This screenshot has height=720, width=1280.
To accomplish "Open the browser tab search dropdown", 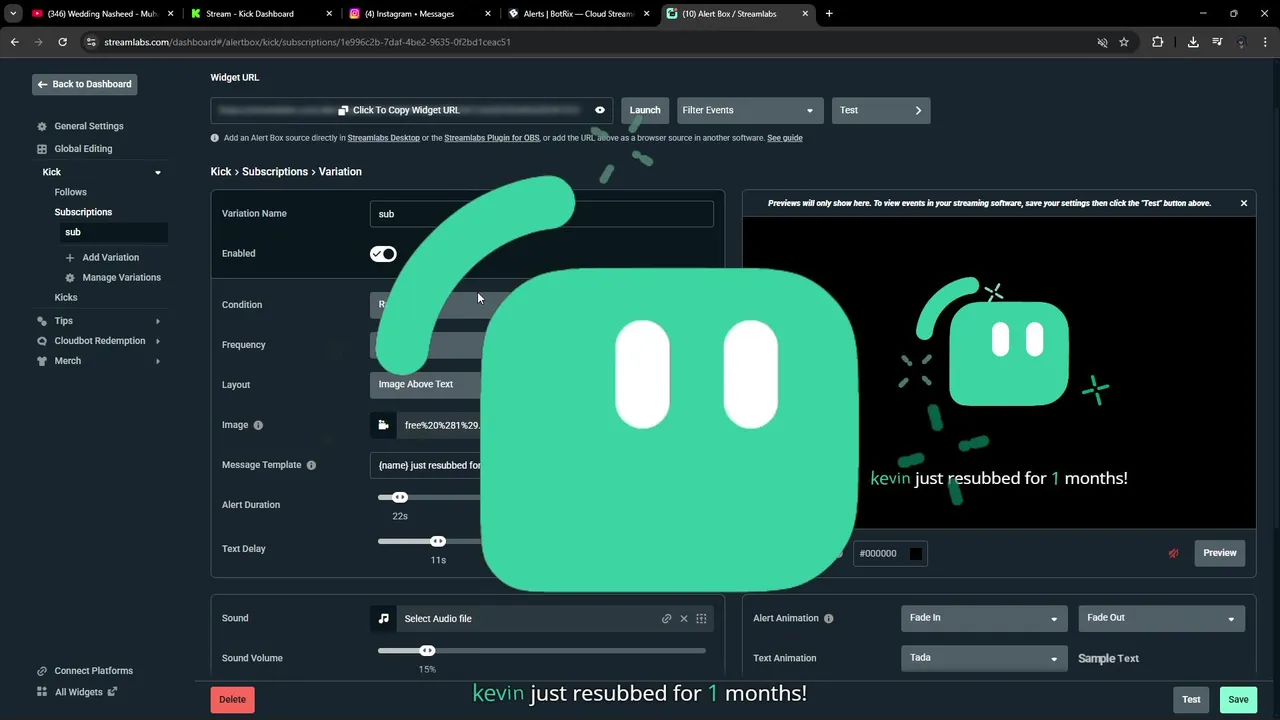I will click(13, 14).
